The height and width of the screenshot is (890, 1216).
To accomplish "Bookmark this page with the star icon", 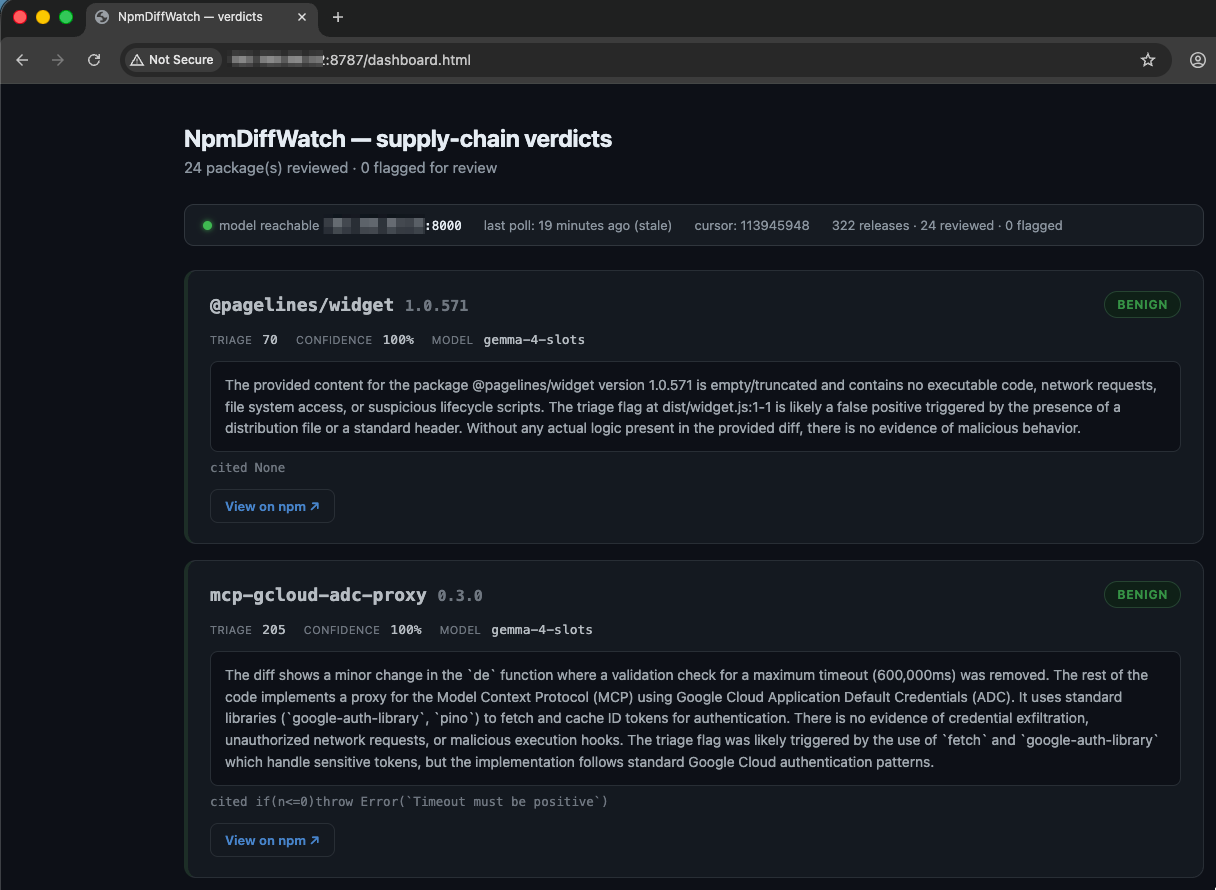I will pyautogui.click(x=1148, y=60).
